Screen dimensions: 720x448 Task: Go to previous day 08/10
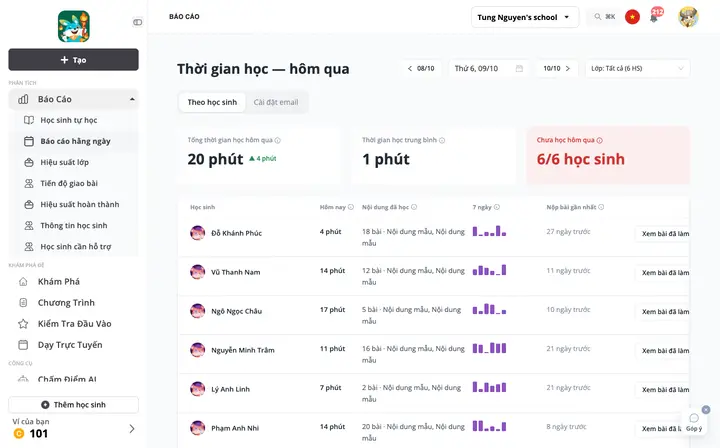pos(421,68)
